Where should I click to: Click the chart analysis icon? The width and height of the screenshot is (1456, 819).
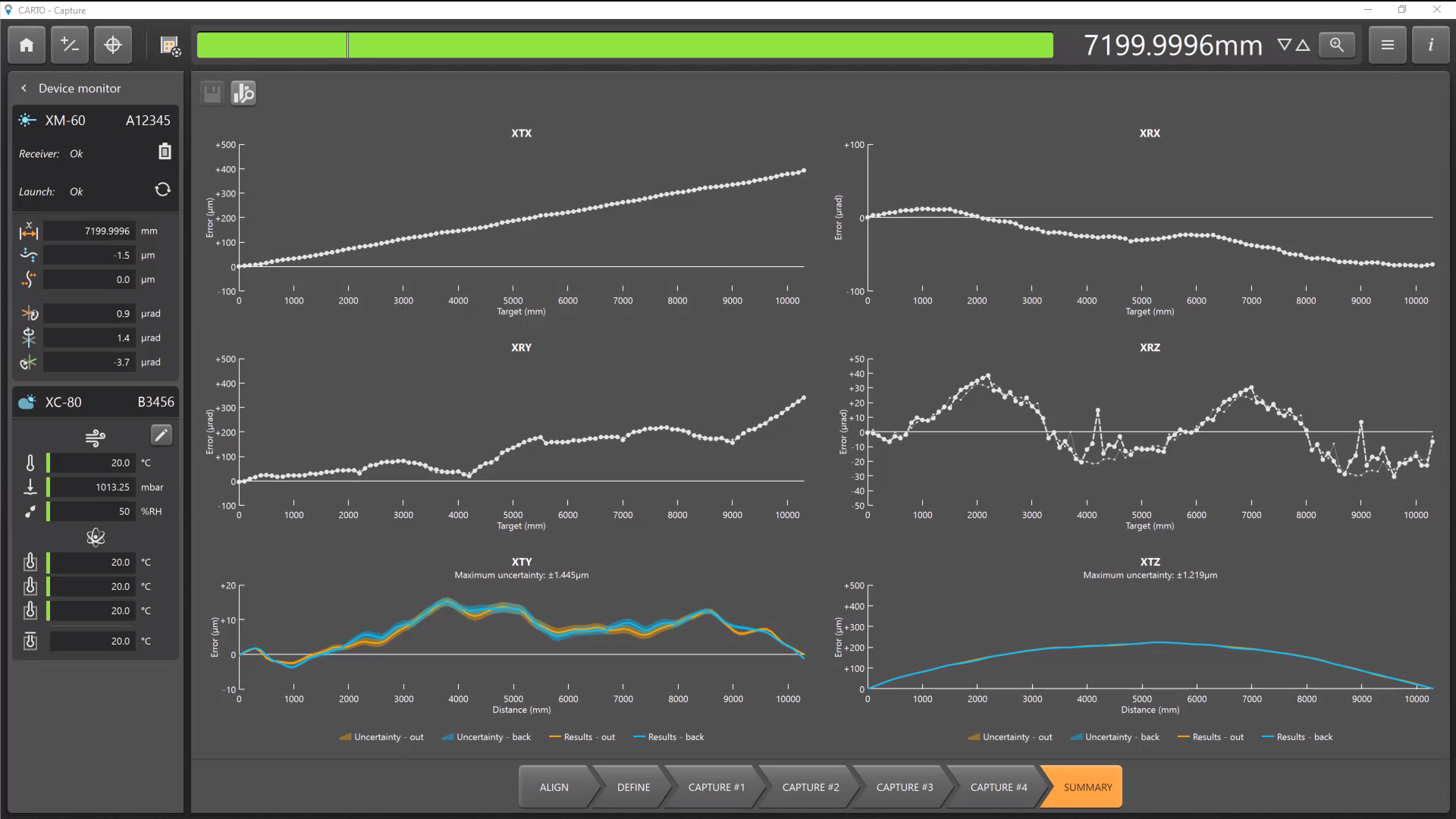click(243, 93)
